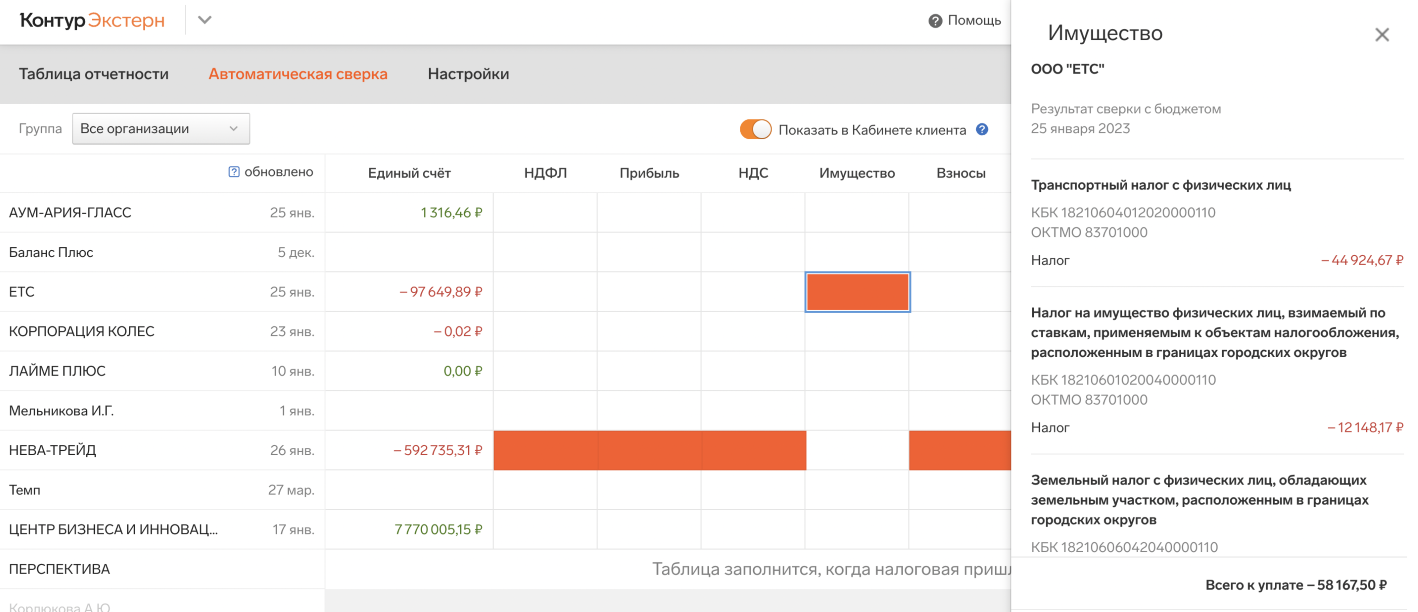The height and width of the screenshot is (612, 1418).
Task: Click the info icon beside обновлено
Action: (234, 172)
